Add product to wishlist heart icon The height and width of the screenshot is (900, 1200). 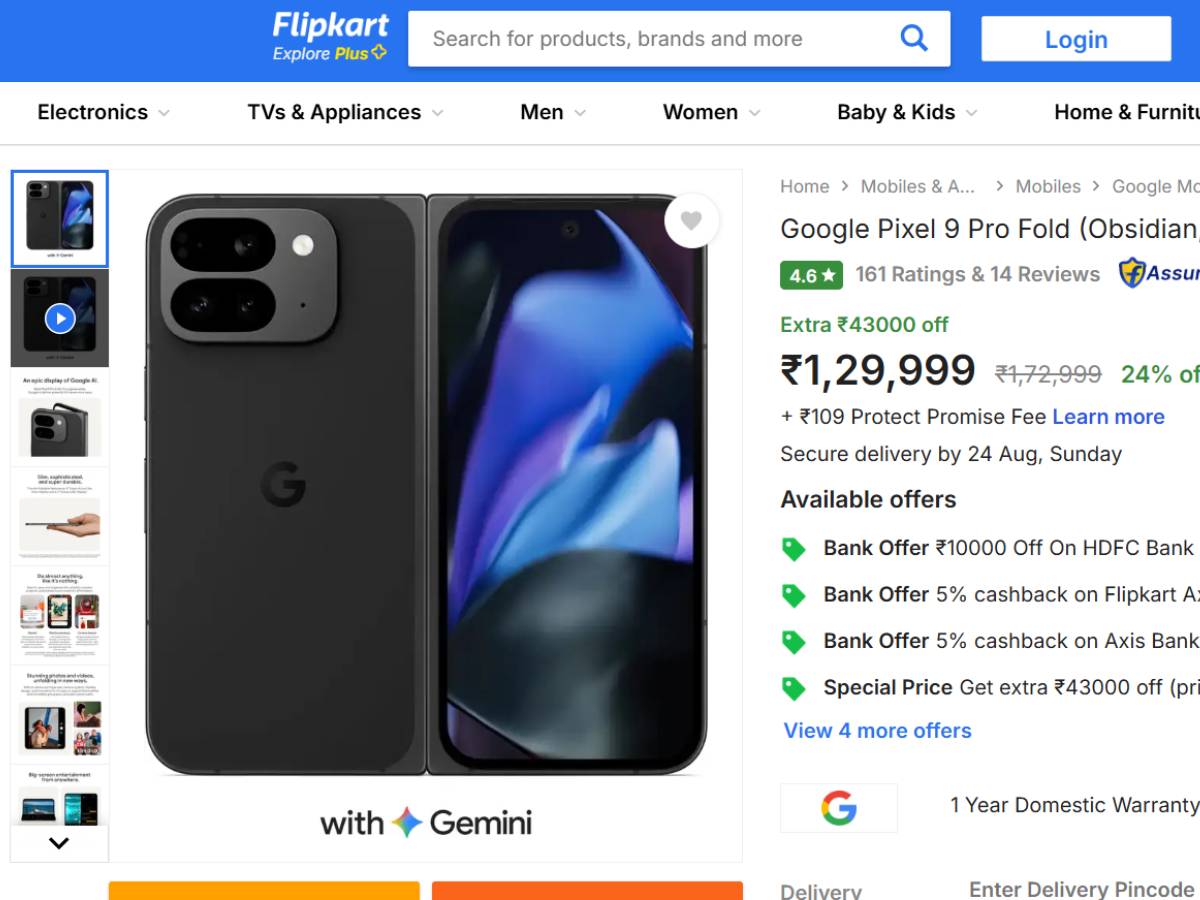(x=691, y=221)
